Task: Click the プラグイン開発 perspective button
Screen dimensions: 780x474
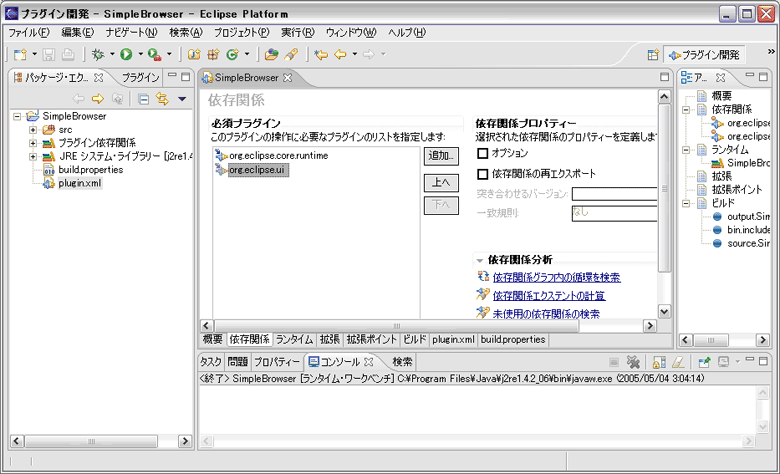Action: pos(704,55)
